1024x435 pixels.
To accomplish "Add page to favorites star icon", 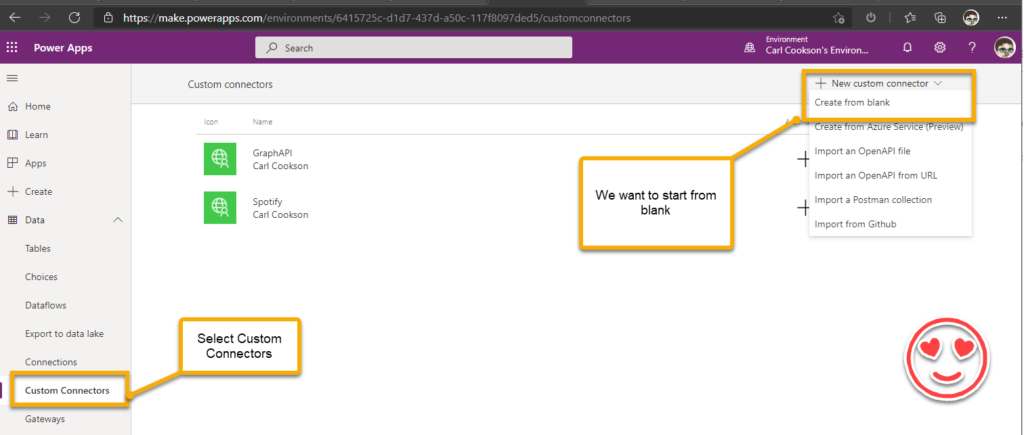I will click(x=839, y=18).
